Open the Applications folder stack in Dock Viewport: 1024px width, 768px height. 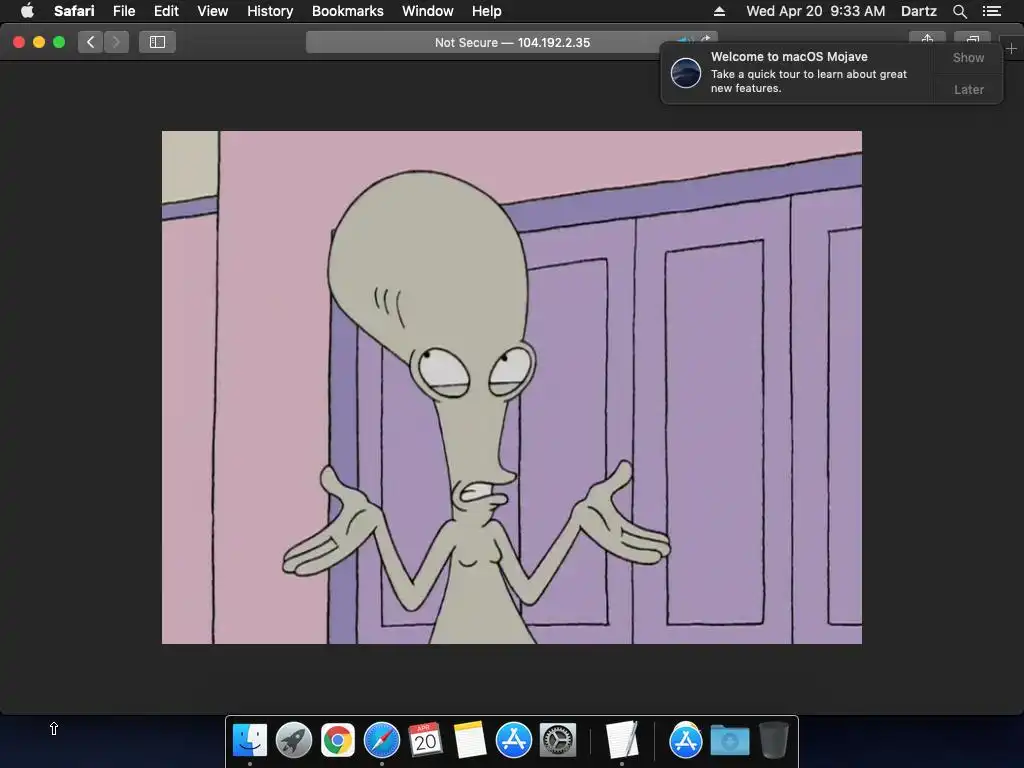coord(685,741)
